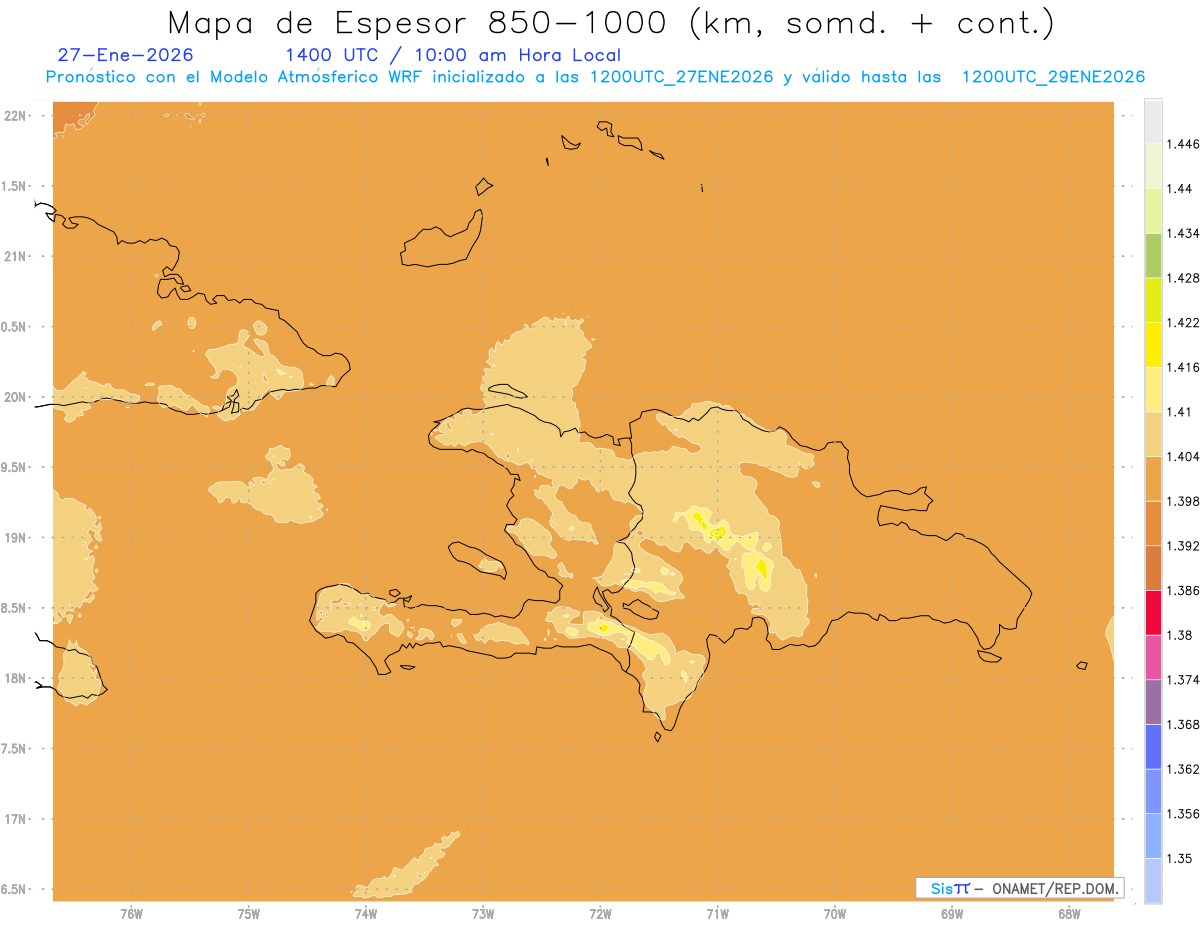Viewport: 1200px width, 927px height.
Task: Click the 71W longitude label
Action: pyautogui.click(x=717, y=914)
